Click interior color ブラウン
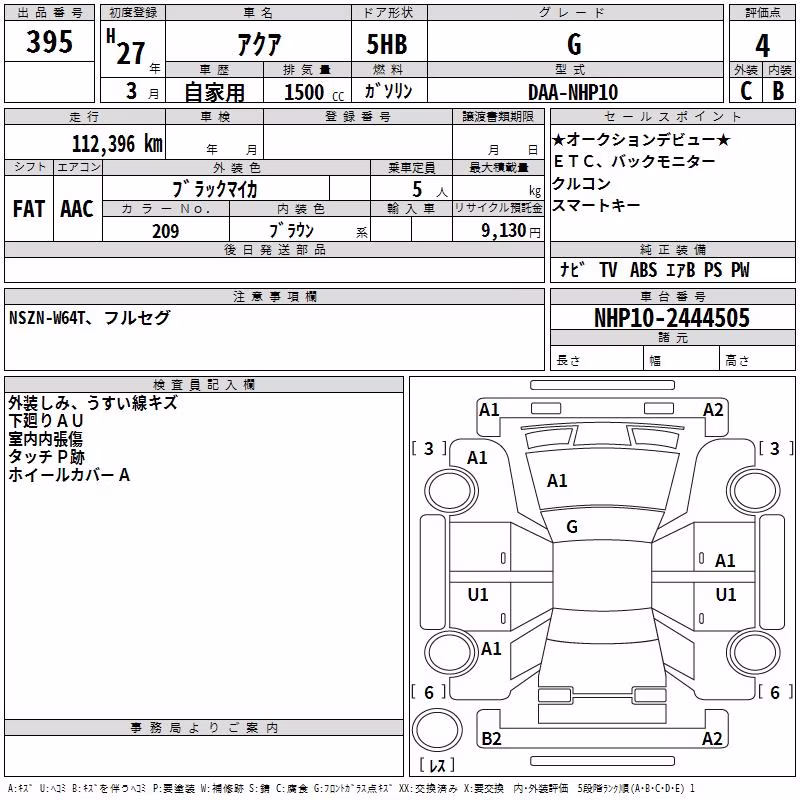This screenshot has width=800, height=800. point(291,231)
